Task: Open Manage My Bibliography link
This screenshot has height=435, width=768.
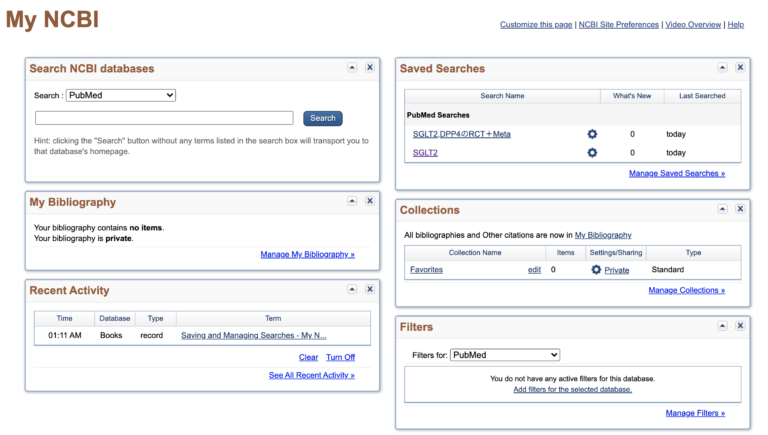Action: [x=308, y=254]
